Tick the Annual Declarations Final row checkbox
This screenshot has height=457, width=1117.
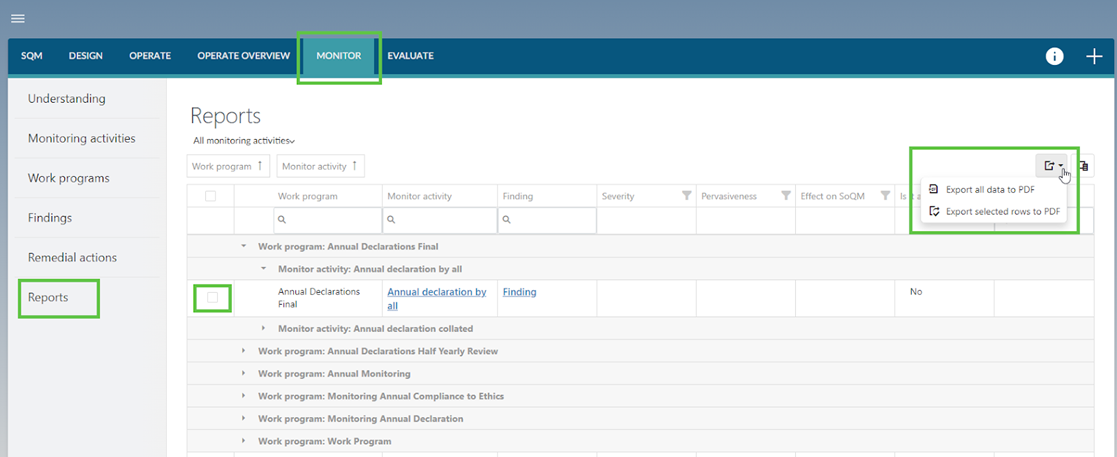(x=212, y=298)
